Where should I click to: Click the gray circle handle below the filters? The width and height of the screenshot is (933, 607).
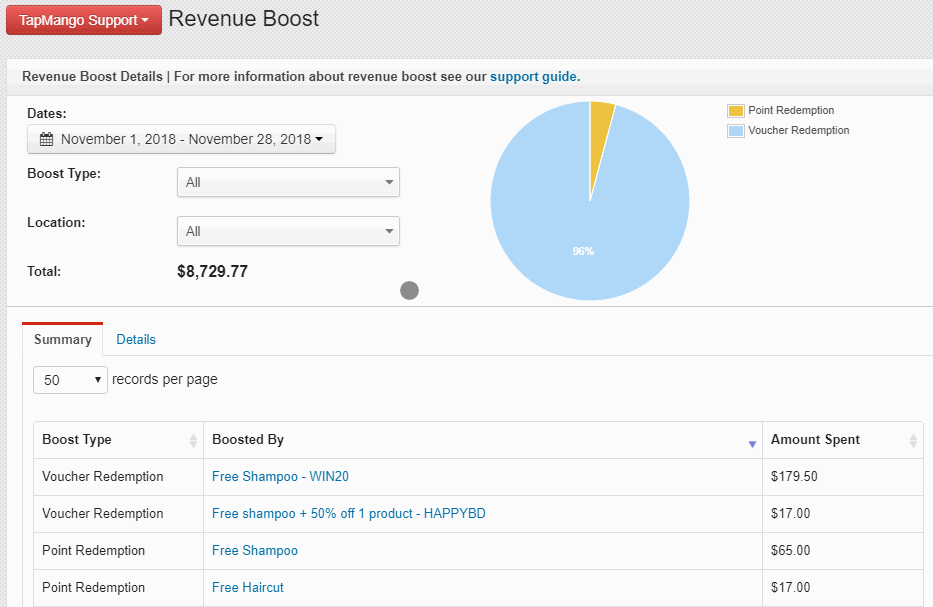coord(409,290)
